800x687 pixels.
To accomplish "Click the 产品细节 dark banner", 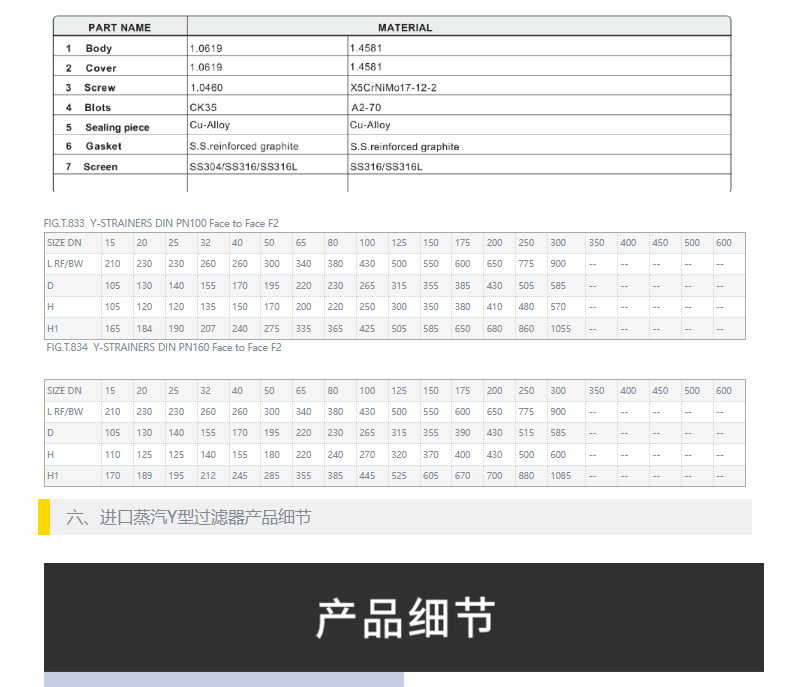I will click(x=404, y=617).
